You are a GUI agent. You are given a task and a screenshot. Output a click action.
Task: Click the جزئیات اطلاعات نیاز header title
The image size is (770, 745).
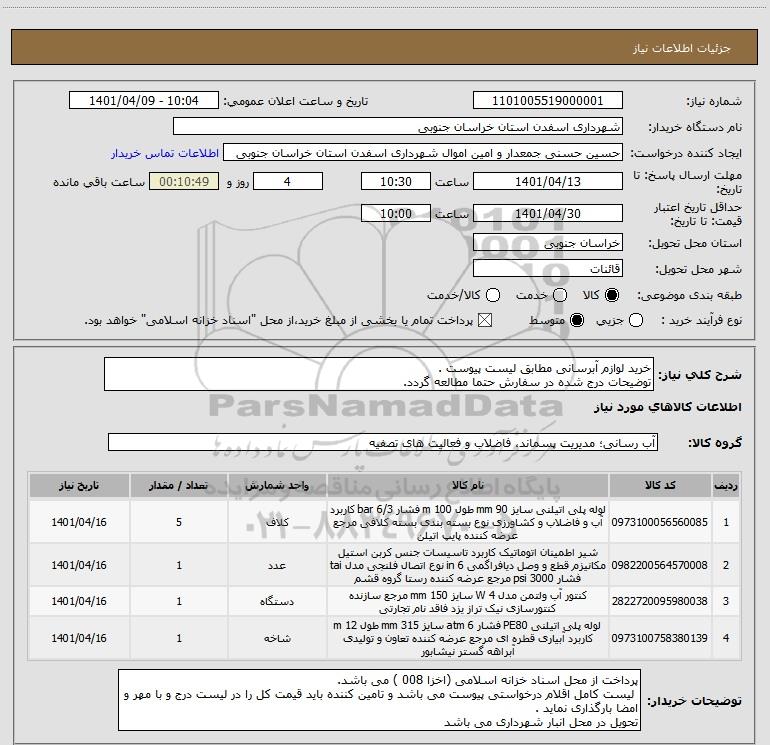tap(682, 48)
